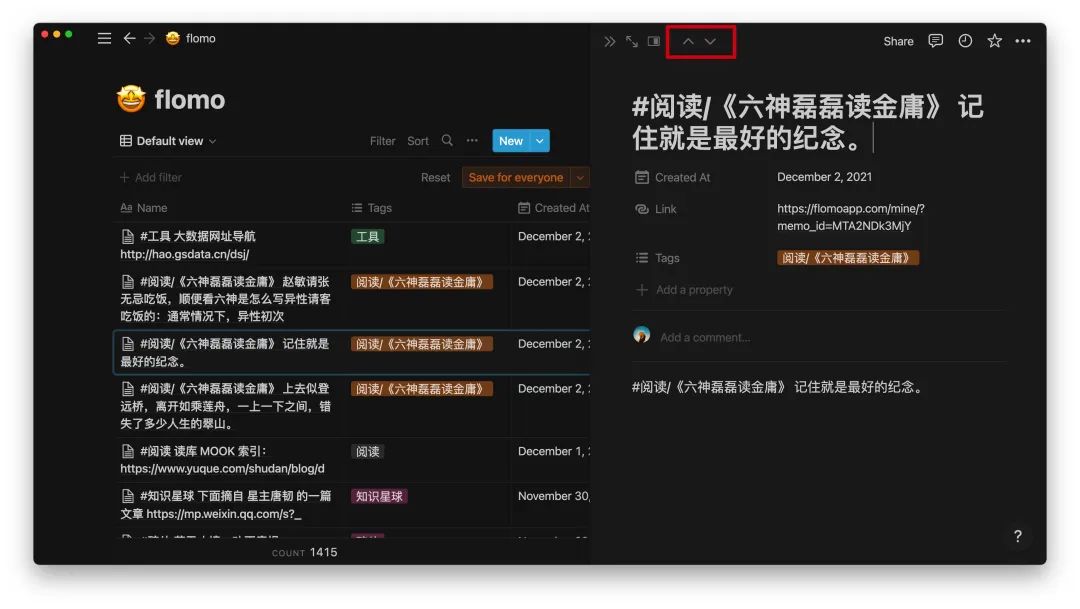1080x609 pixels.
Task: Open the Filter menu
Action: 382,141
